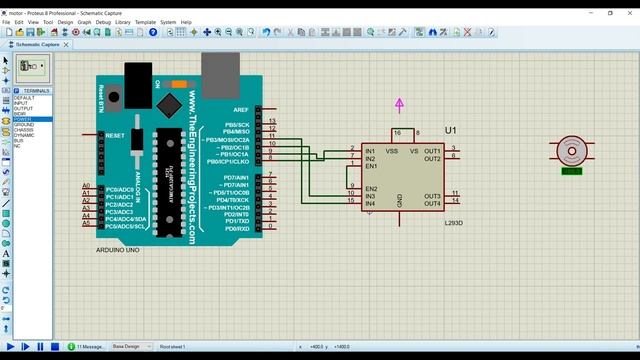Viewport: 640px width, 360px height.
Task: Open the Design menu
Action: 65,22
